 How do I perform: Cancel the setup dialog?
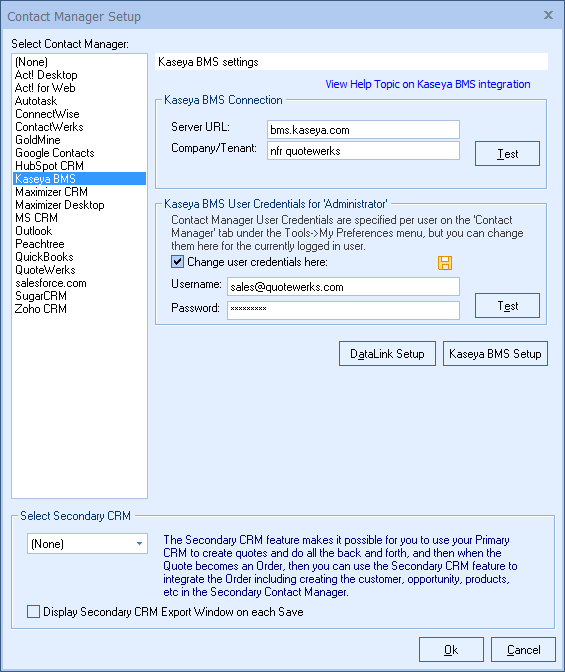click(523, 650)
